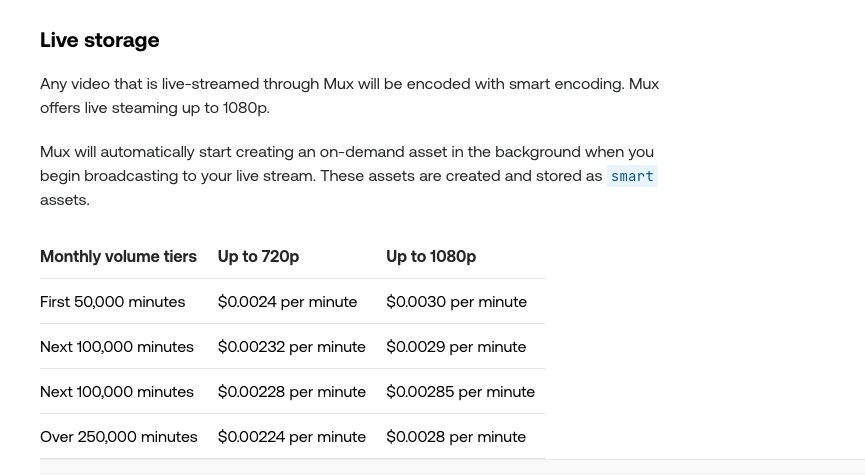The height and width of the screenshot is (475, 865).
Task: Click the "$0.0024 per minute" price cell
Action: (287, 301)
